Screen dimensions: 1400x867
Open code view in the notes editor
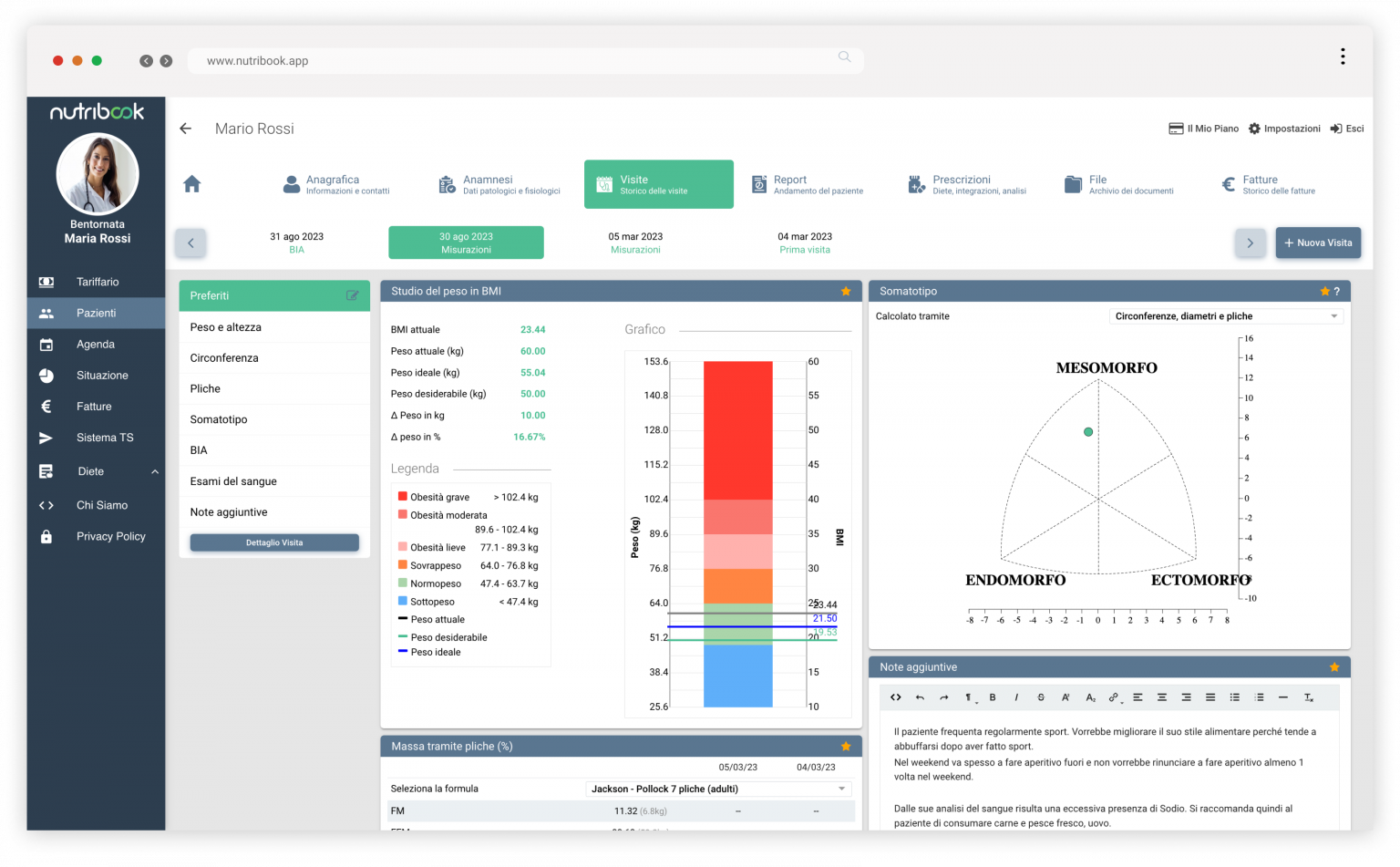point(896,697)
